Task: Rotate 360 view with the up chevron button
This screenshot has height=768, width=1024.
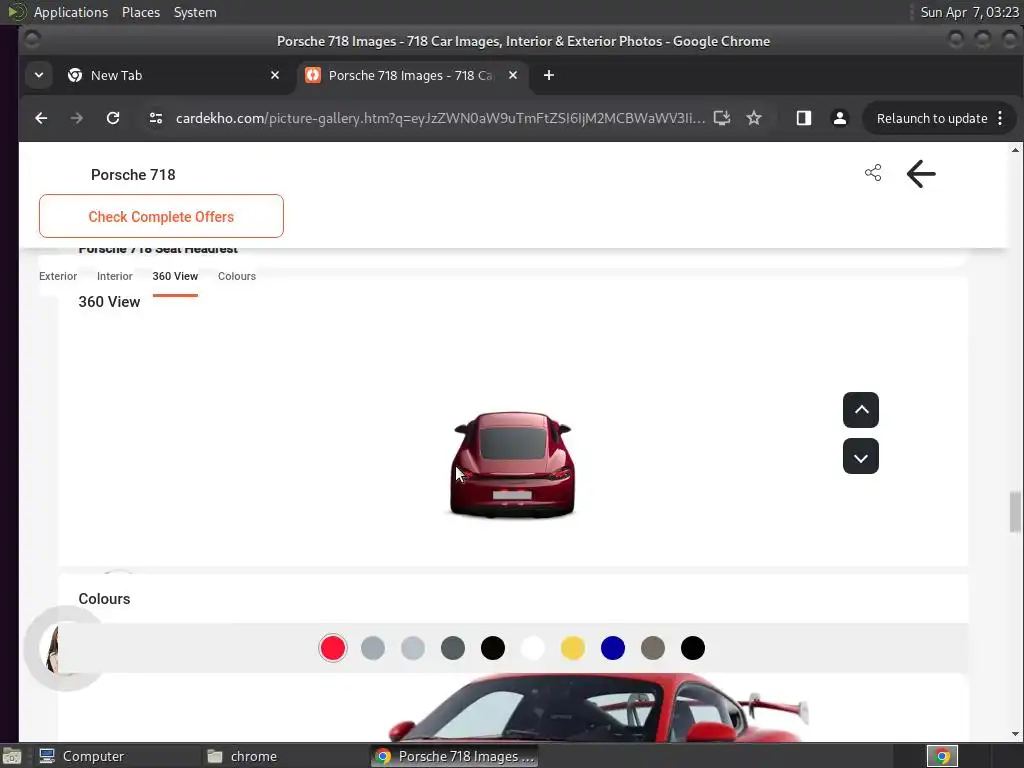Action: click(x=861, y=410)
